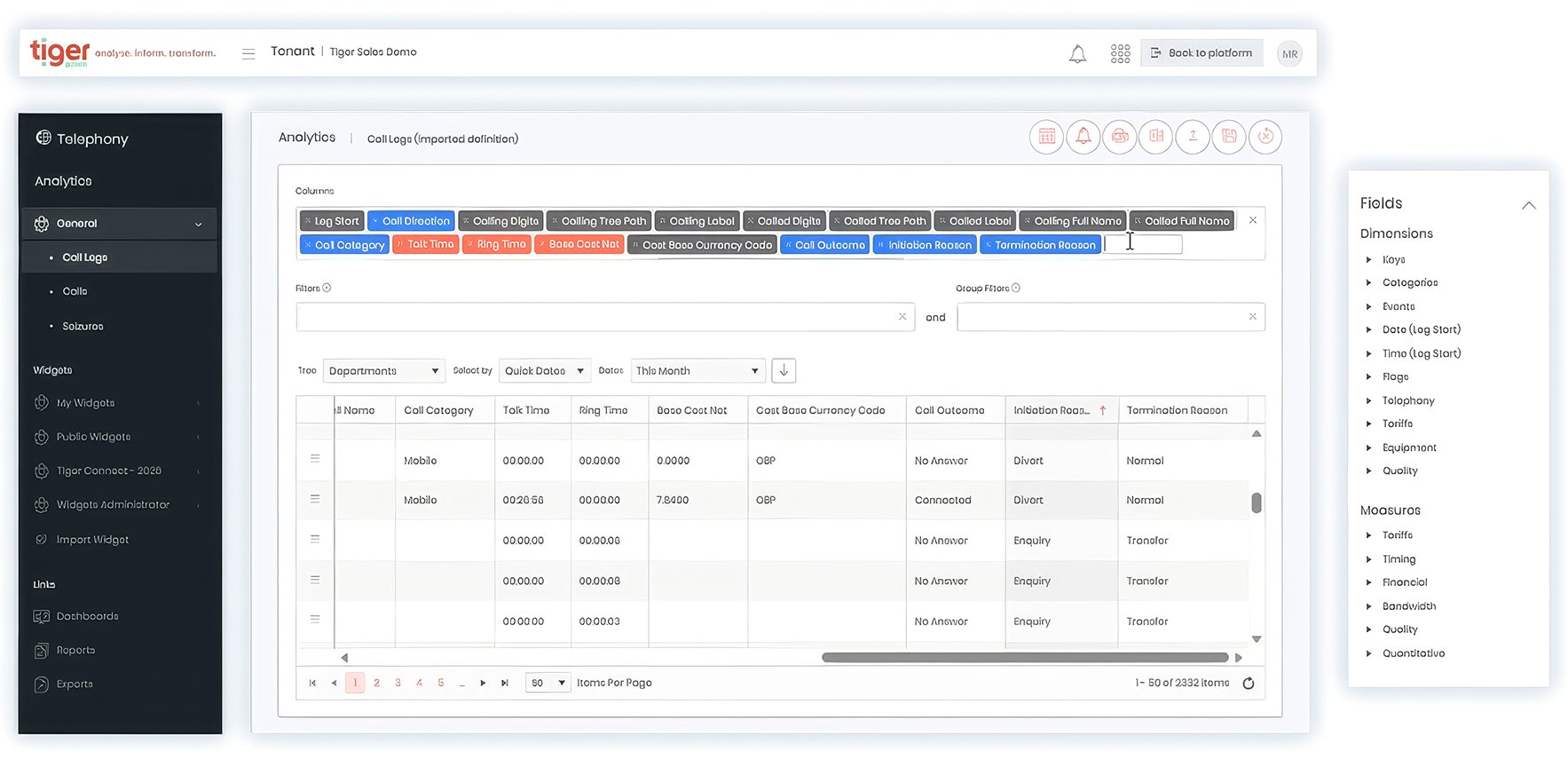Screen dimensions: 1568x760
Task: Click Back to platform button
Action: [1202, 53]
